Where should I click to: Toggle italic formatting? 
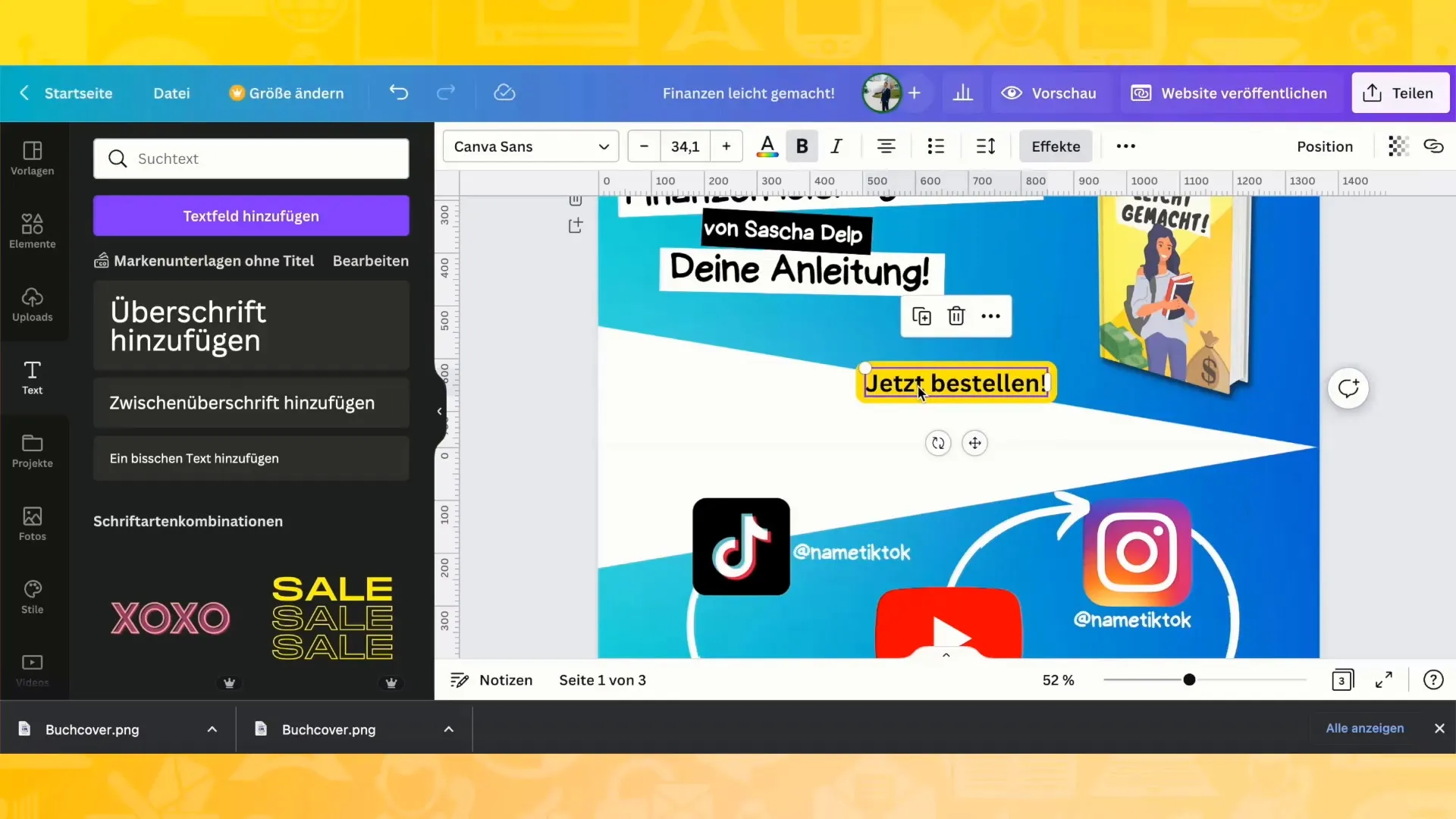pyautogui.click(x=836, y=146)
